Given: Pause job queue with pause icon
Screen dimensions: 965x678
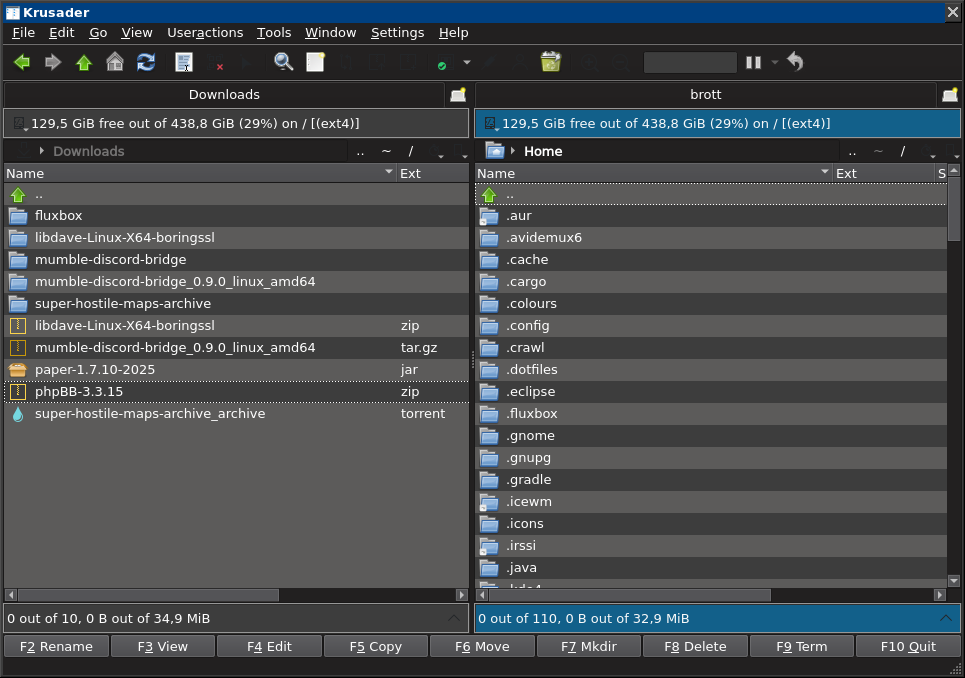Looking at the screenshot, I should tap(753, 62).
